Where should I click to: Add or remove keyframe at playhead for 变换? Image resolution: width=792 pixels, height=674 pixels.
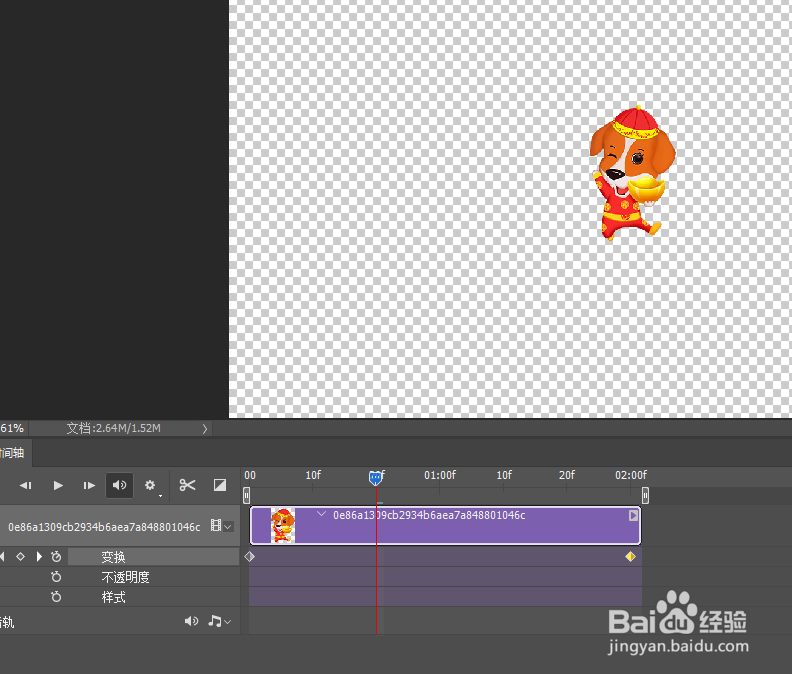(x=20, y=557)
